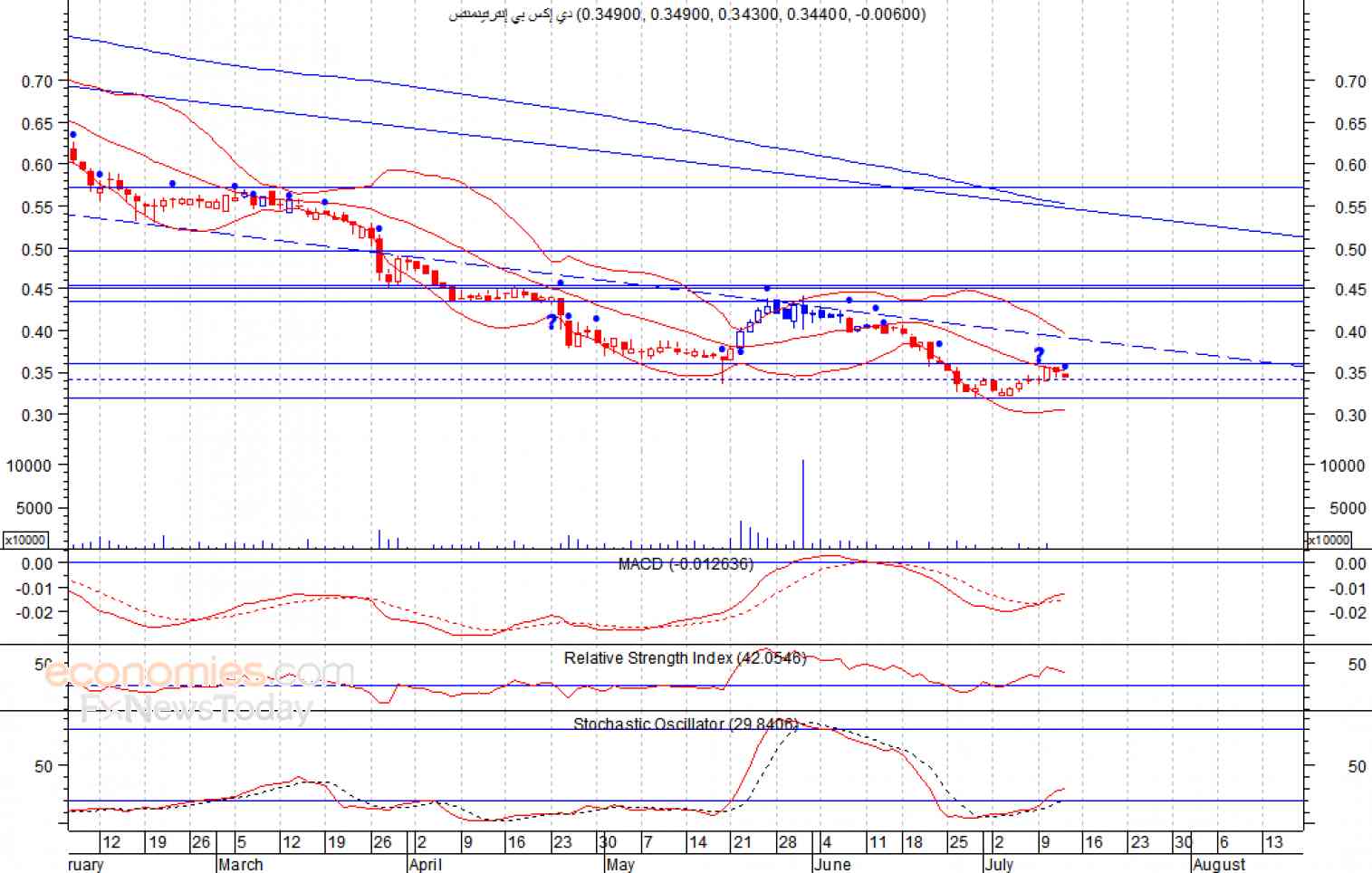
Task: Click the date label 28 in May
Action: coord(788,842)
